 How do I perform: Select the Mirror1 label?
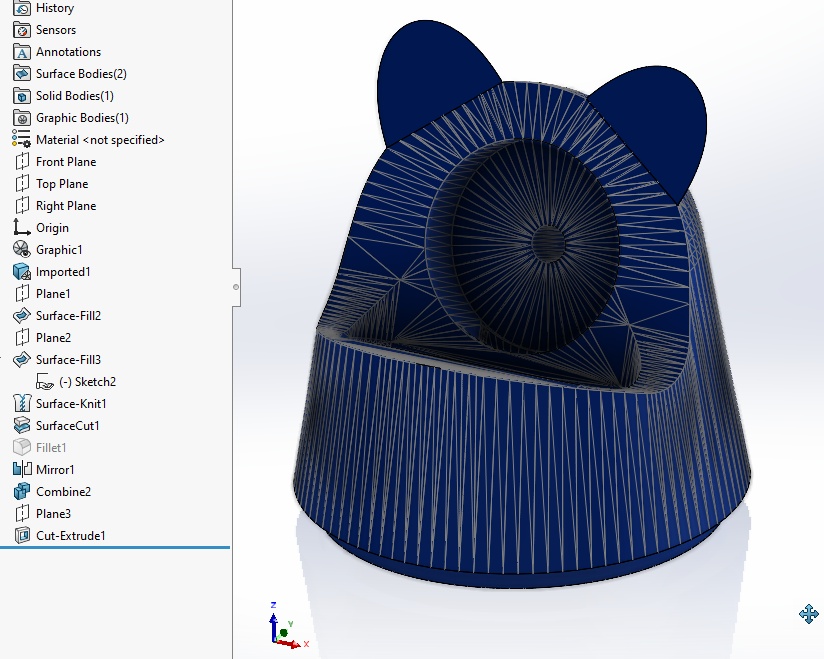(x=55, y=470)
